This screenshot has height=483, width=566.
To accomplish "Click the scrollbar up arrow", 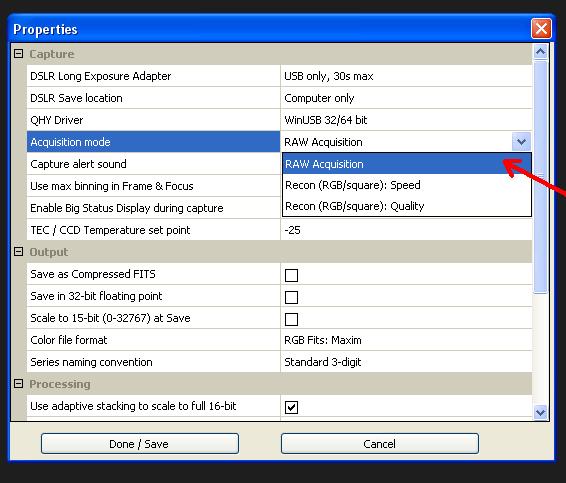I will click(x=540, y=52).
